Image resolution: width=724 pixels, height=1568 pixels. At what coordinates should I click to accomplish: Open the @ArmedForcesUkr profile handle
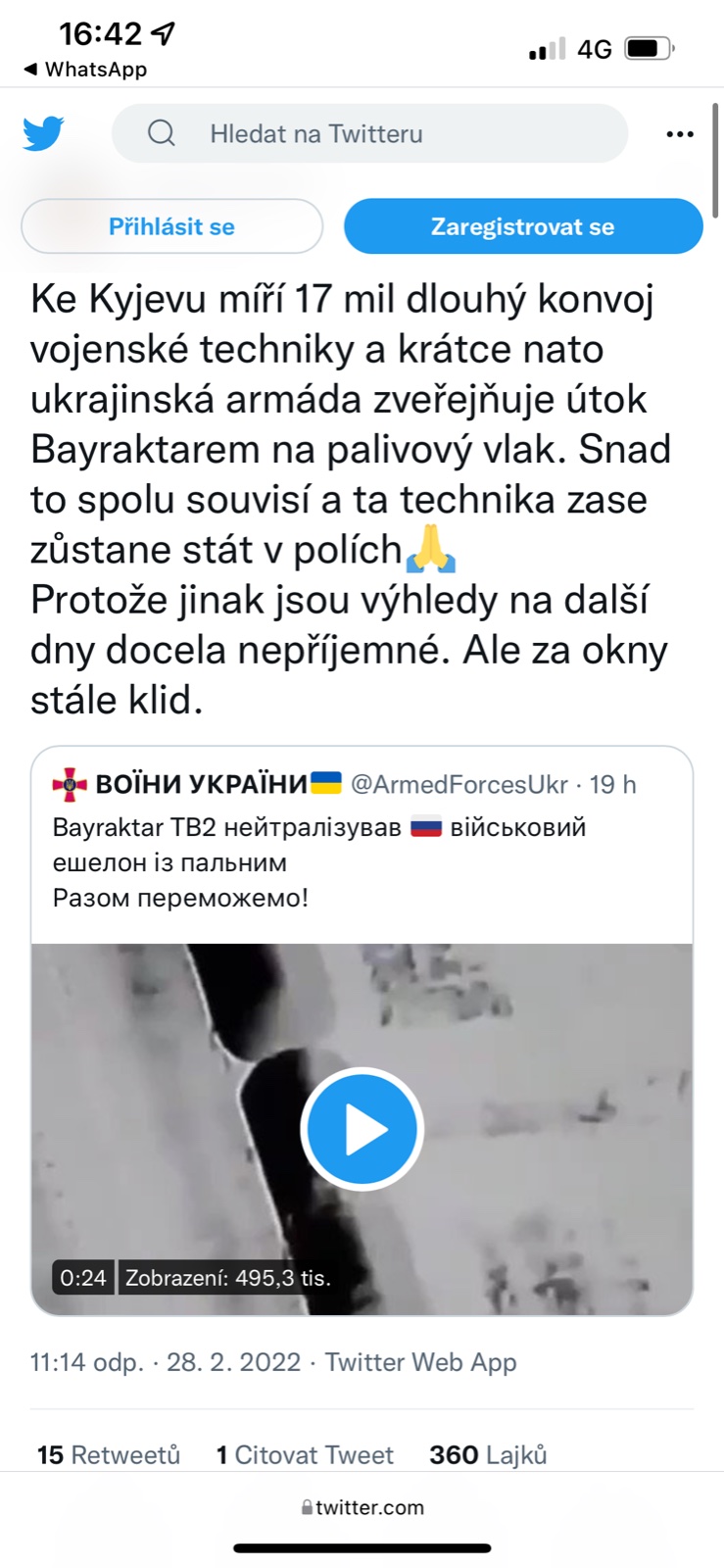(x=459, y=784)
